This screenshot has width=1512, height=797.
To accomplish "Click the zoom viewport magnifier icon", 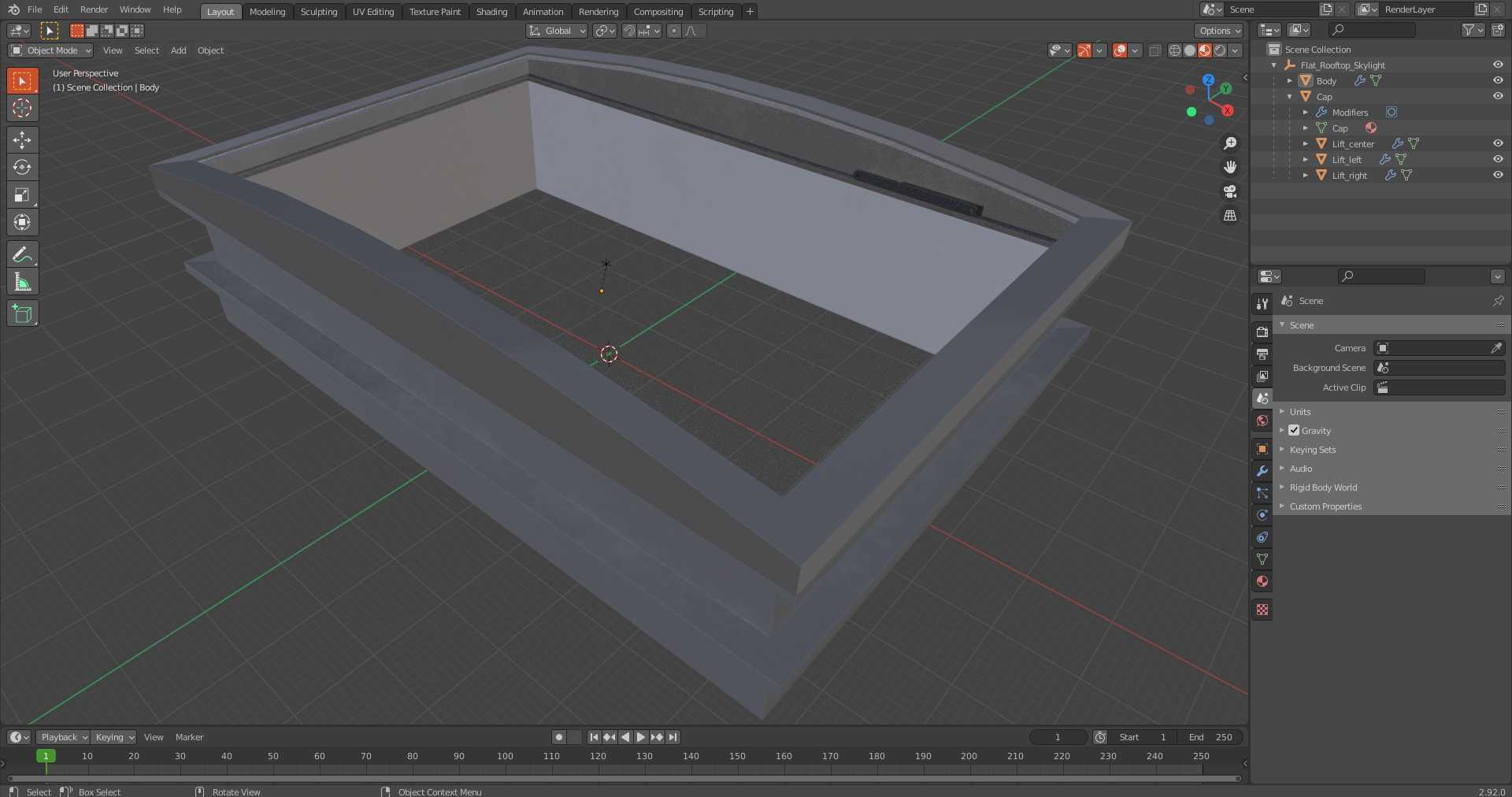I will coord(1229,143).
